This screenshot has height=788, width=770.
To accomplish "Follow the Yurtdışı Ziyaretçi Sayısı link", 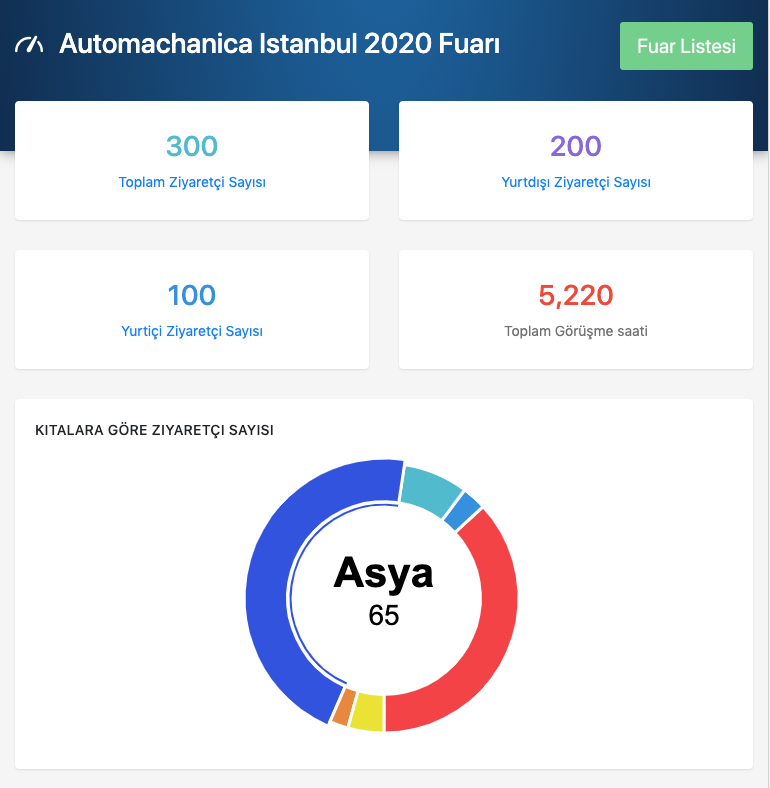I will pyautogui.click(x=576, y=183).
